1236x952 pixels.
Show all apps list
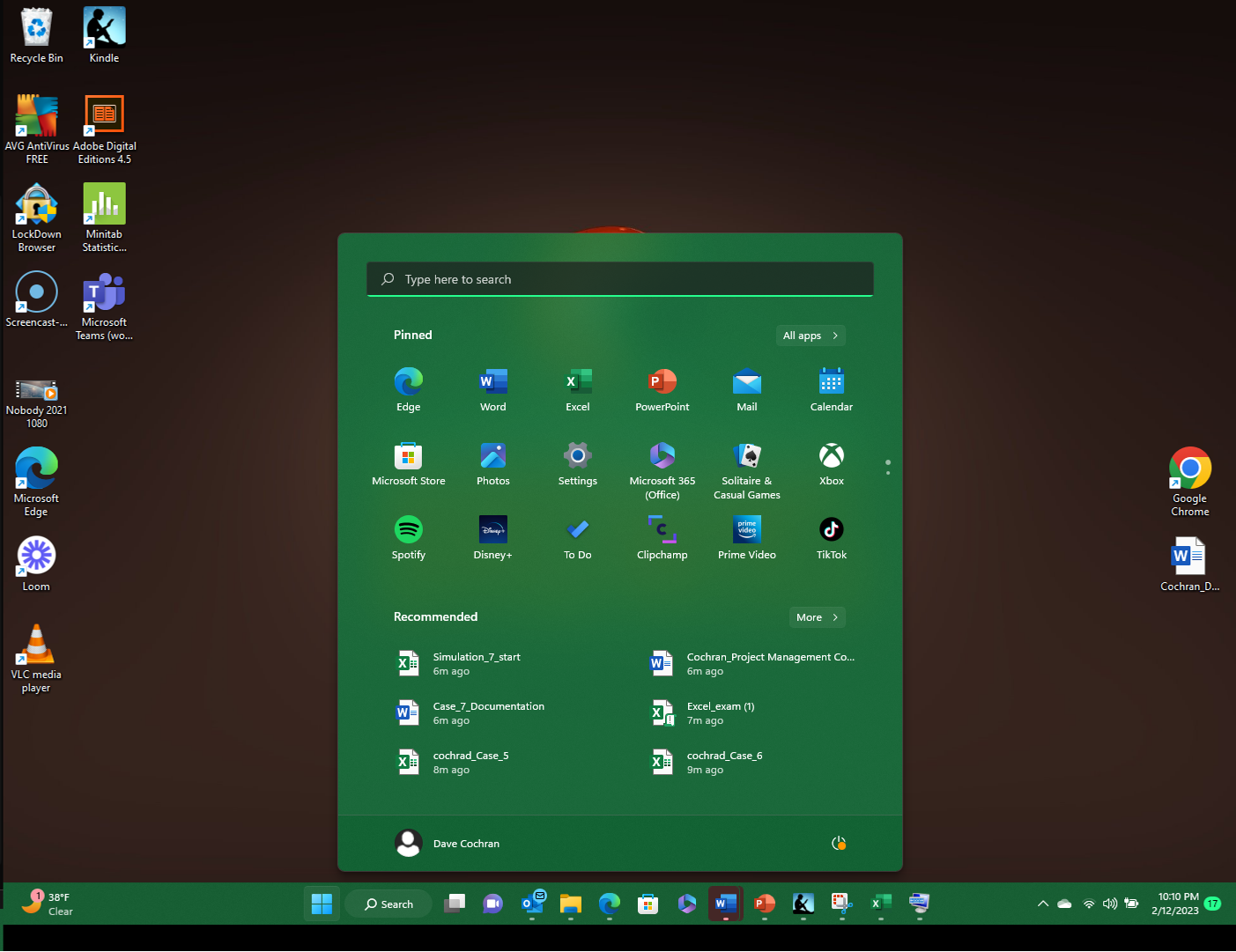(x=810, y=336)
